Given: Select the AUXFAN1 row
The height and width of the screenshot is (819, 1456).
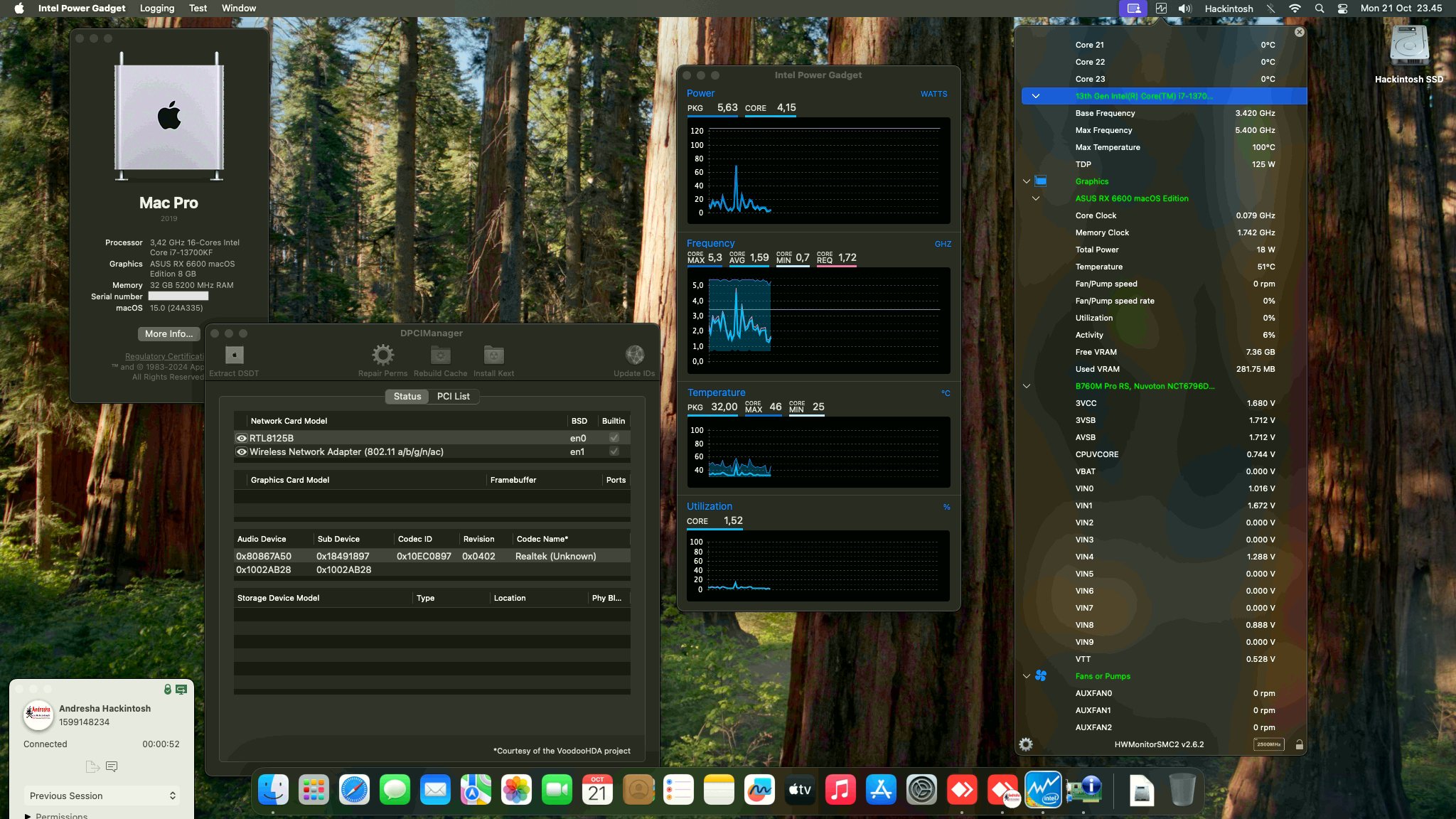Looking at the screenshot, I should pos(1165,710).
